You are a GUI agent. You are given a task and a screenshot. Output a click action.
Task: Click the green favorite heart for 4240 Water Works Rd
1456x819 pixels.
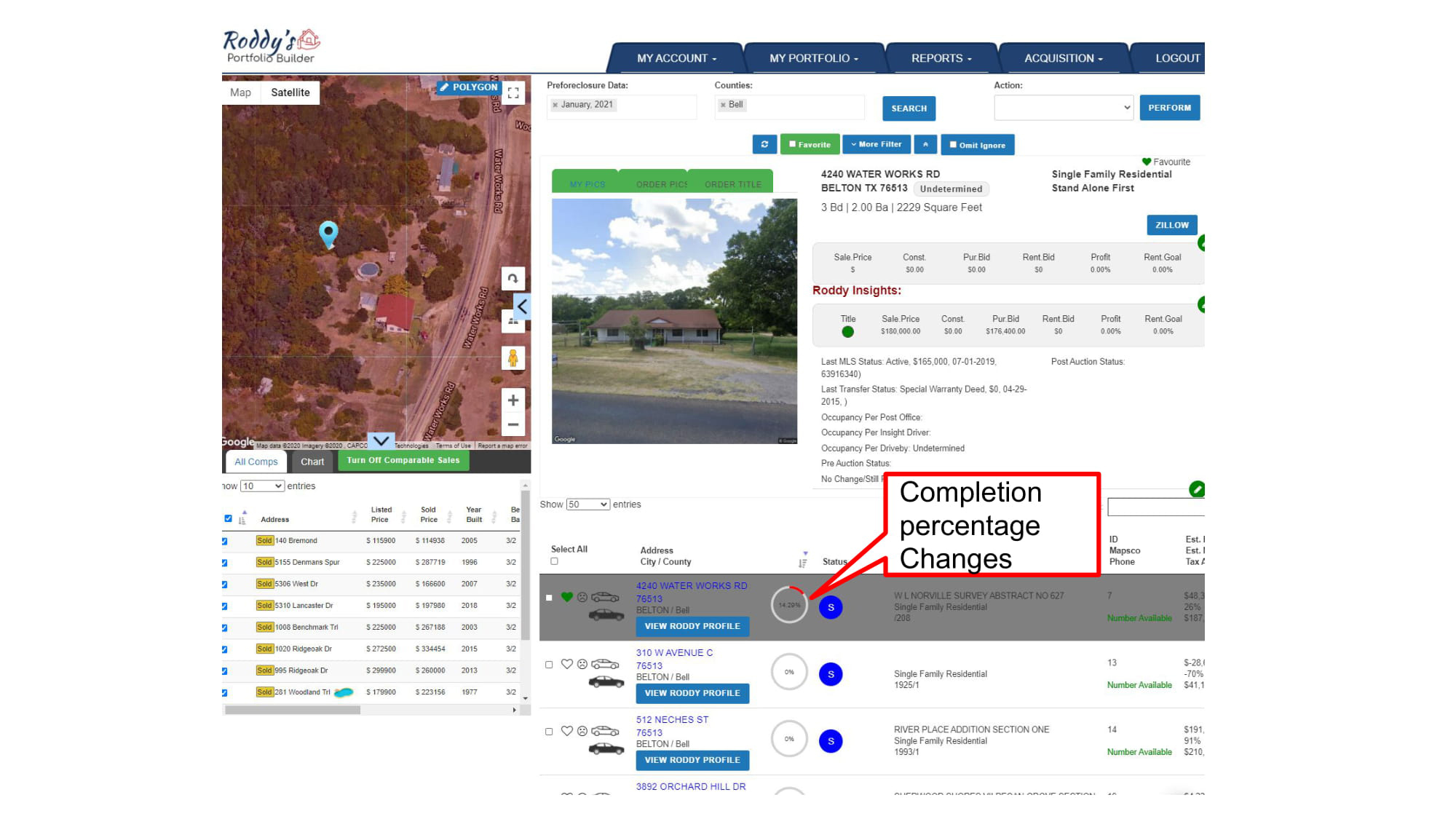(x=567, y=597)
